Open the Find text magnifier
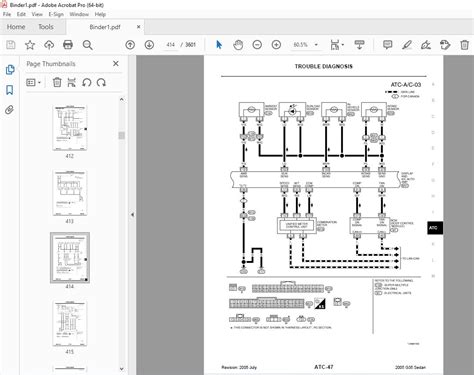474x375 pixels. click(x=87, y=45)
